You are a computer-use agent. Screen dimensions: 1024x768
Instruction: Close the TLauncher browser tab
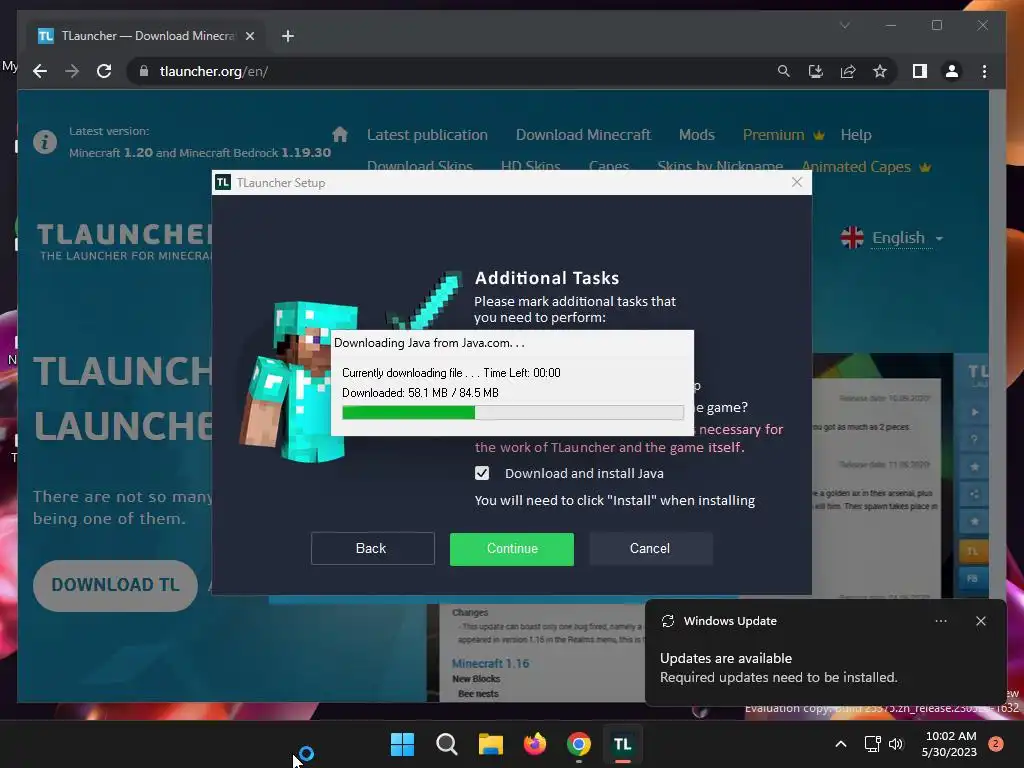(x=249, y=36)
